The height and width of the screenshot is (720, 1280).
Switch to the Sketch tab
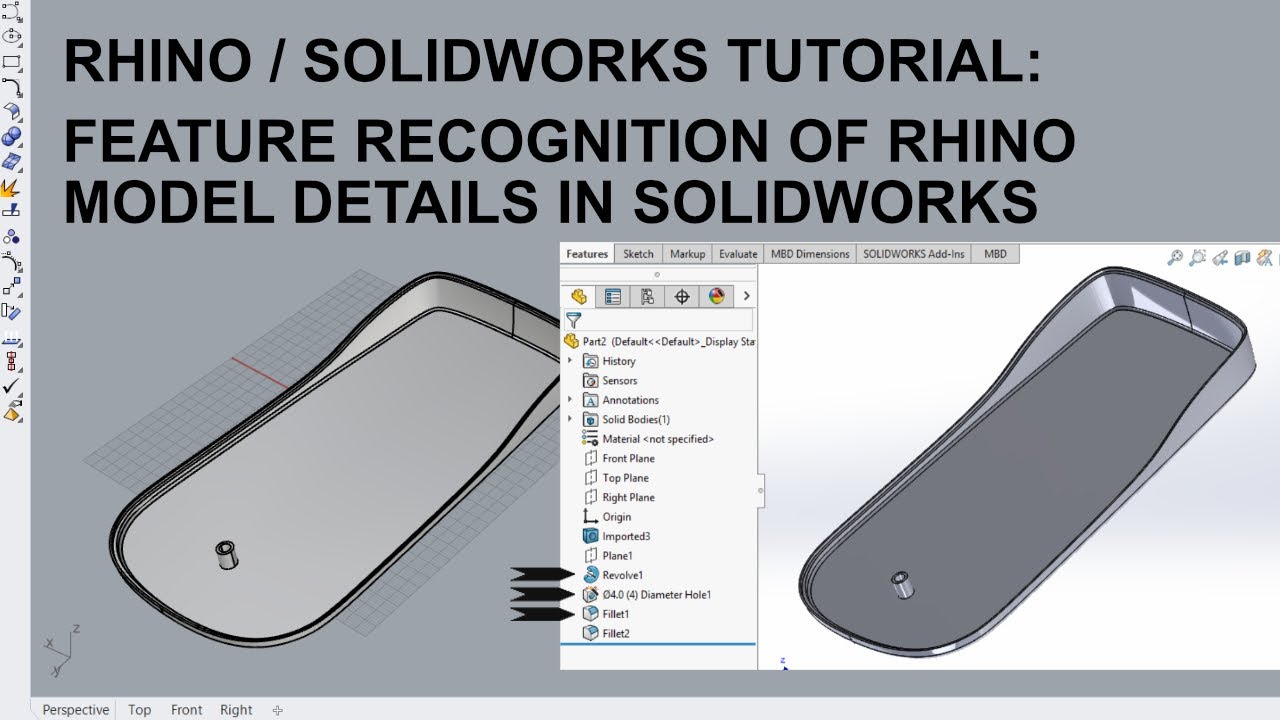[x=638, y=254]
